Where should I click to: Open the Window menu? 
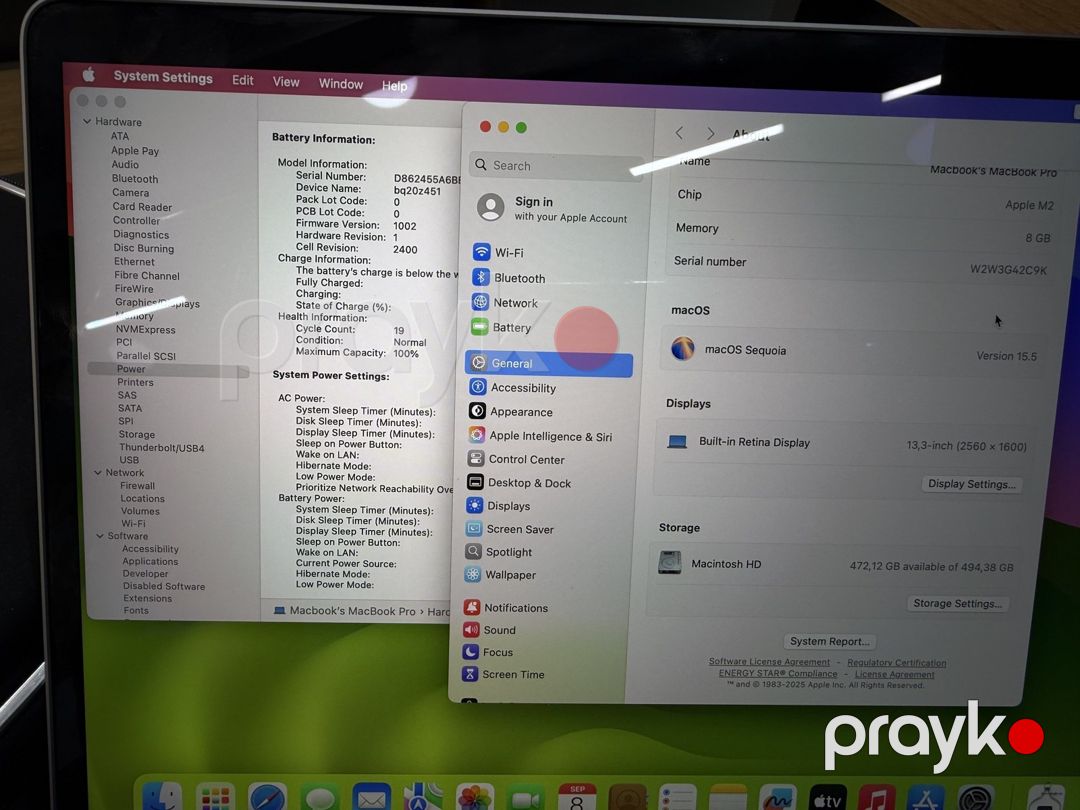(340, 84)
